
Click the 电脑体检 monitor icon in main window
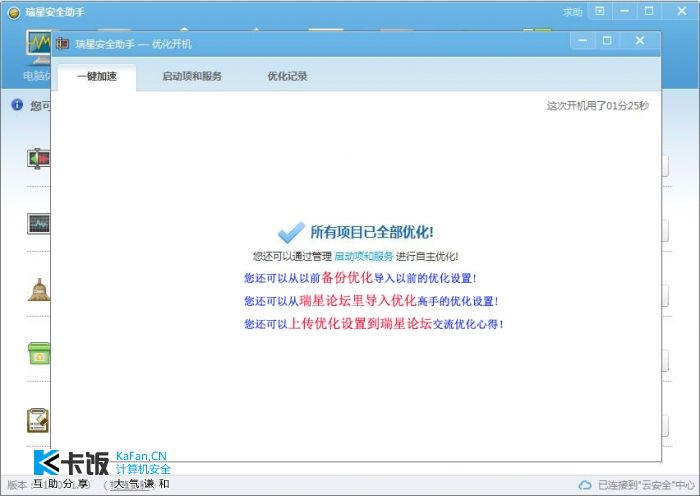(x=38, y=47)
